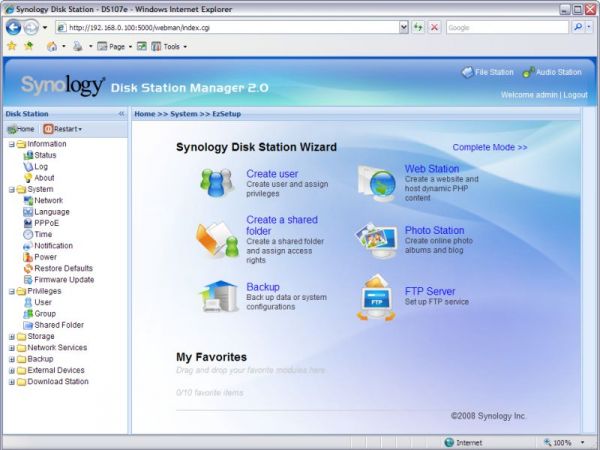This screenshot has width=600, height=450.
Task: Click the Log icon in the tree
Action: tap(28, 166)
